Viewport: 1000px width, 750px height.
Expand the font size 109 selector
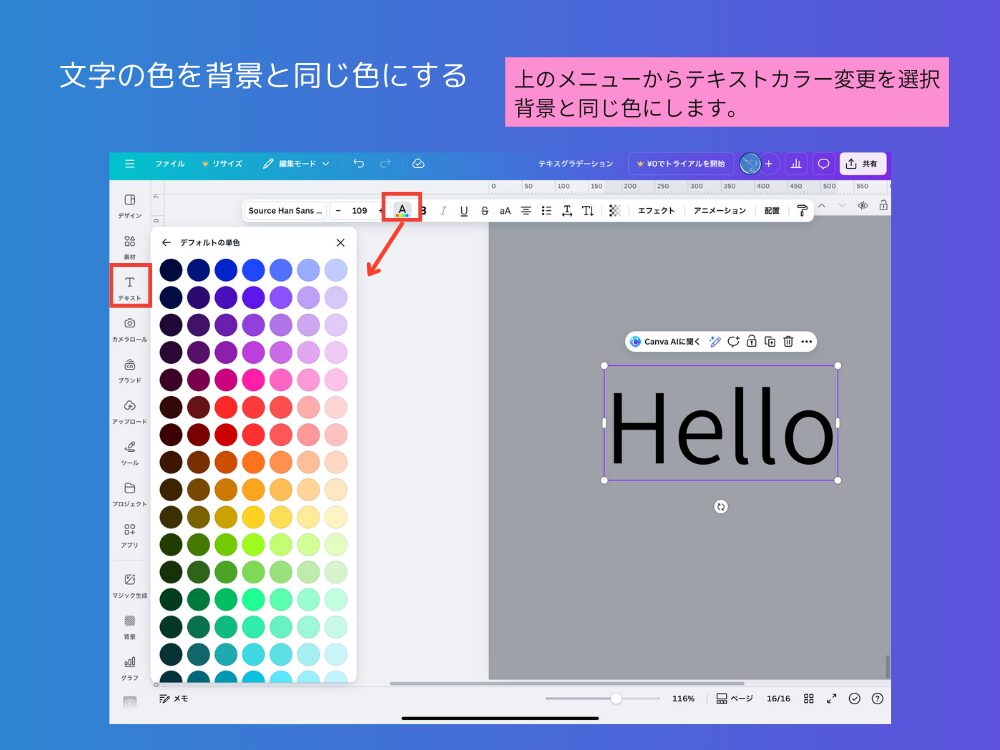[x=357, y=210]
